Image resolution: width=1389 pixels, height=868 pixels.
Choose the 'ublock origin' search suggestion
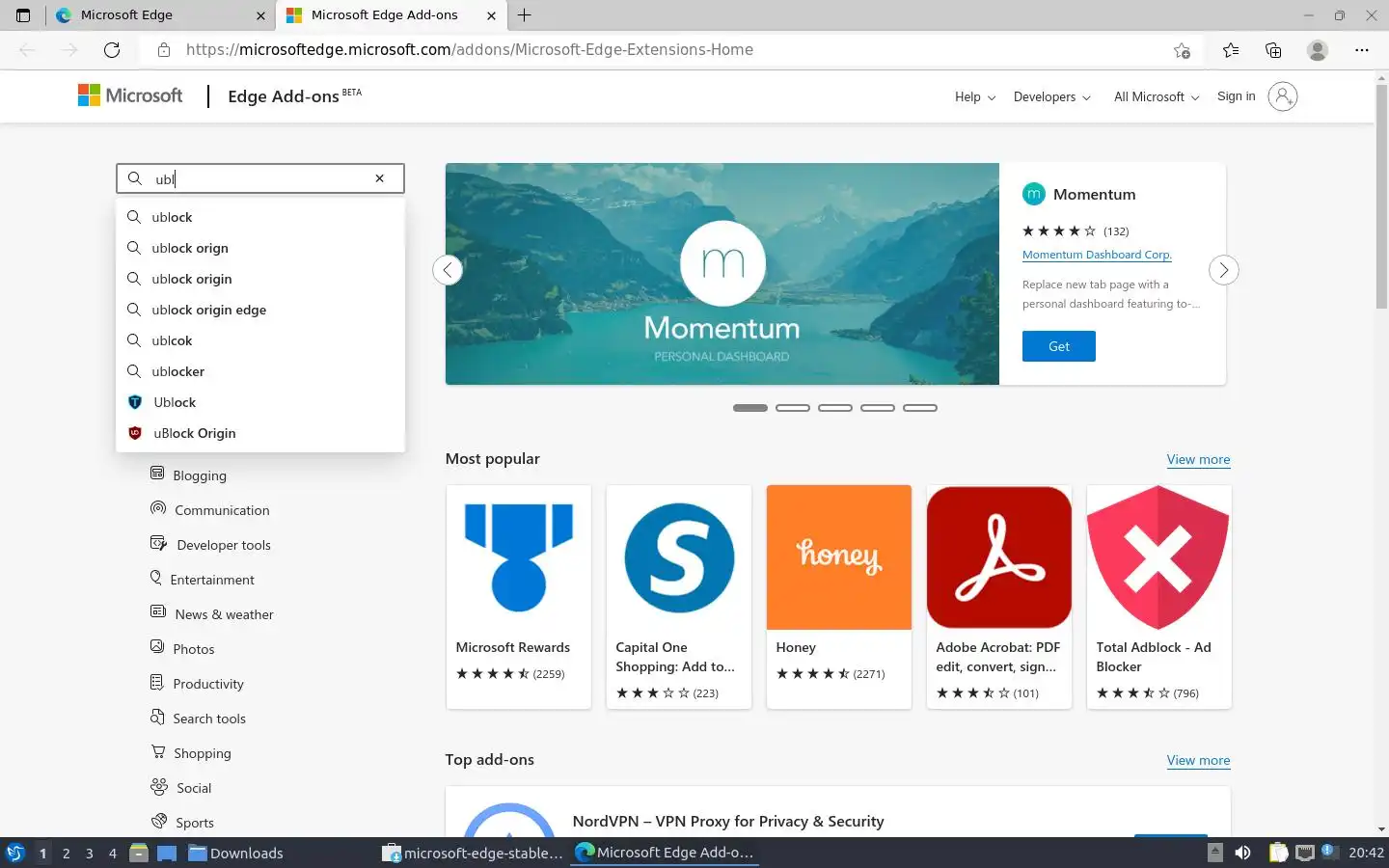tap(260, 279)
